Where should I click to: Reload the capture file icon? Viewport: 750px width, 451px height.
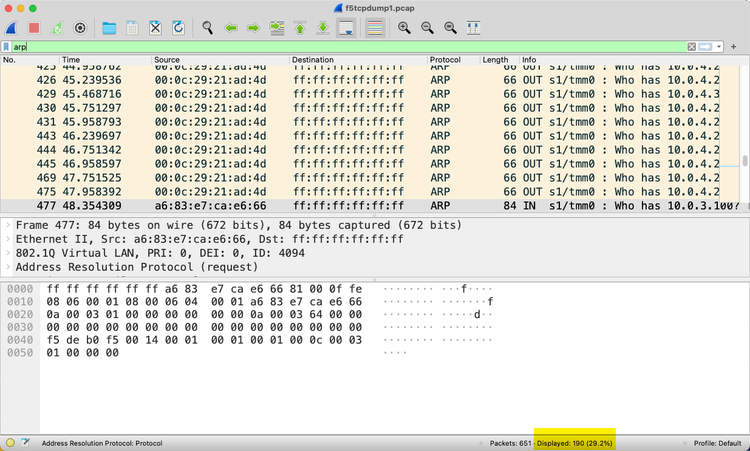(178, 28)
